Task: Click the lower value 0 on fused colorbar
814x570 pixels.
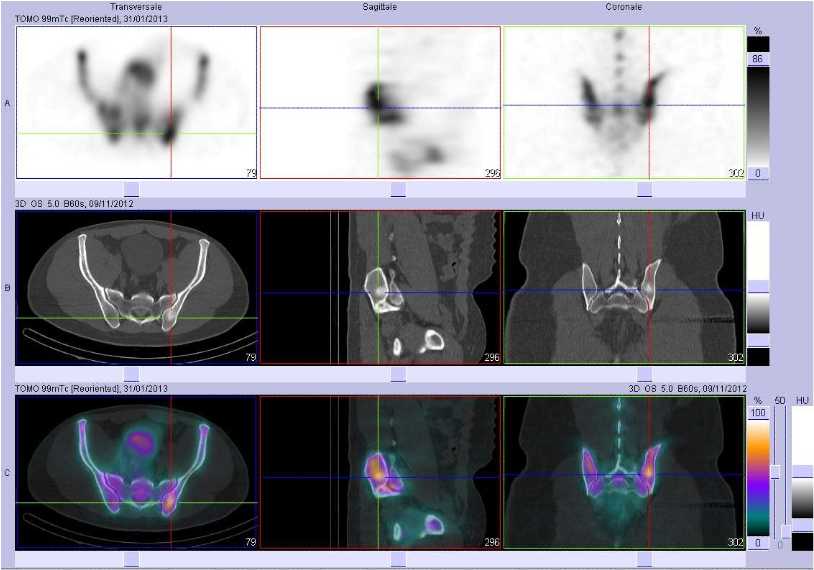Action: [x=758, y=543]
